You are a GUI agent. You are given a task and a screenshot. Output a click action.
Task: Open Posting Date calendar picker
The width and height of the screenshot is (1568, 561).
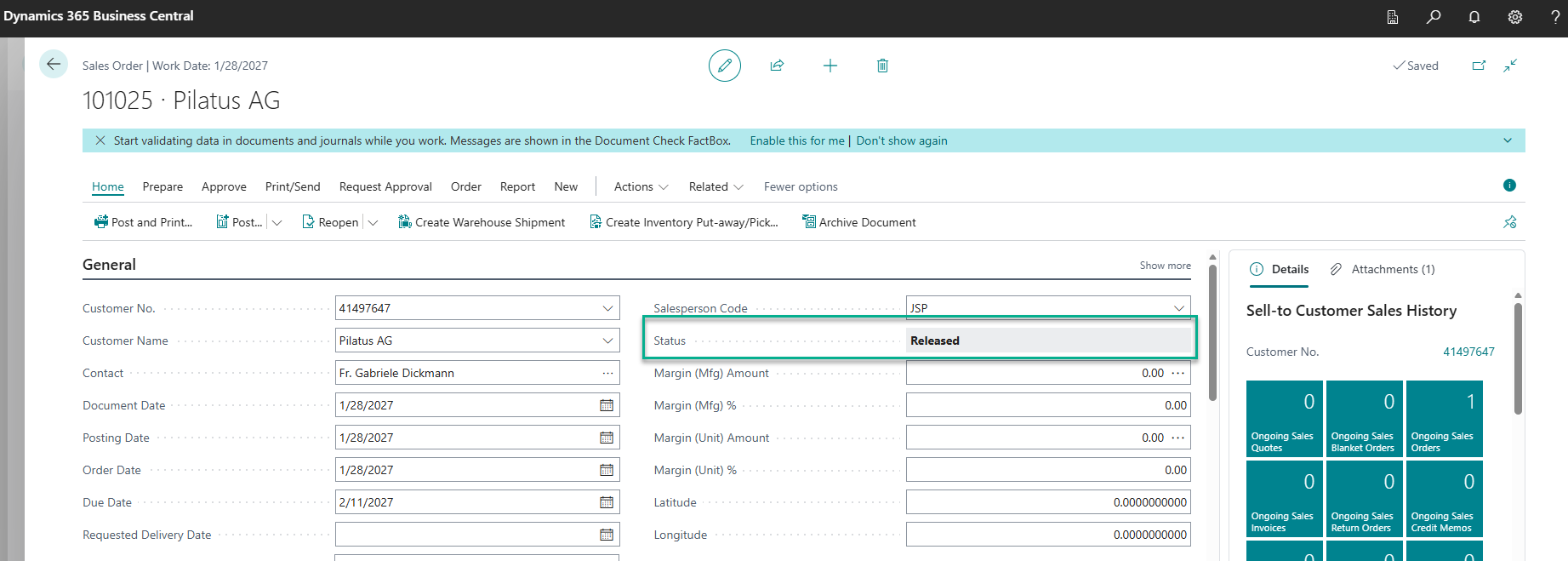pyautogui.click(x=607, y=438)
